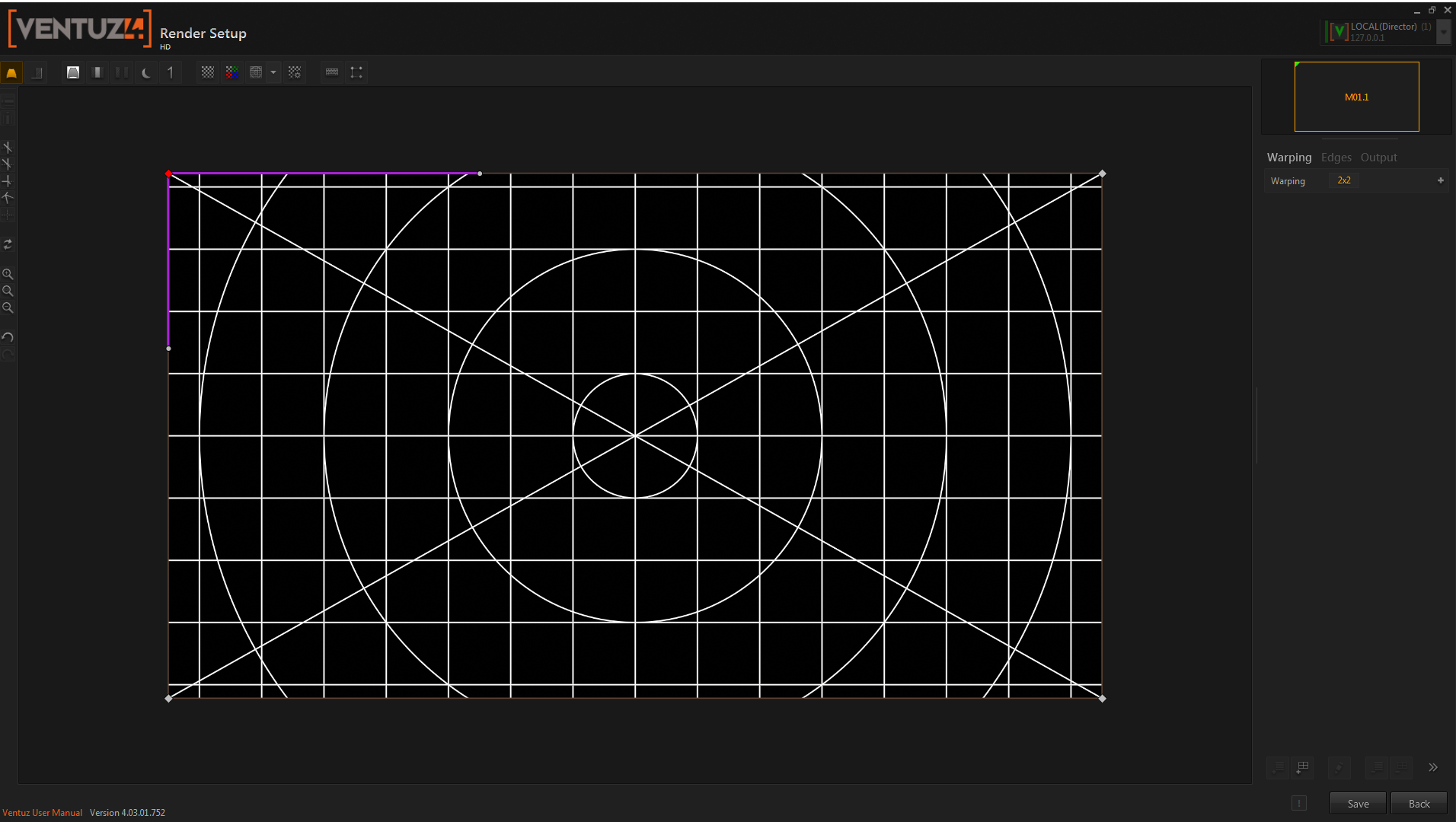Select the red top-left warp control point

coord(168,174)
